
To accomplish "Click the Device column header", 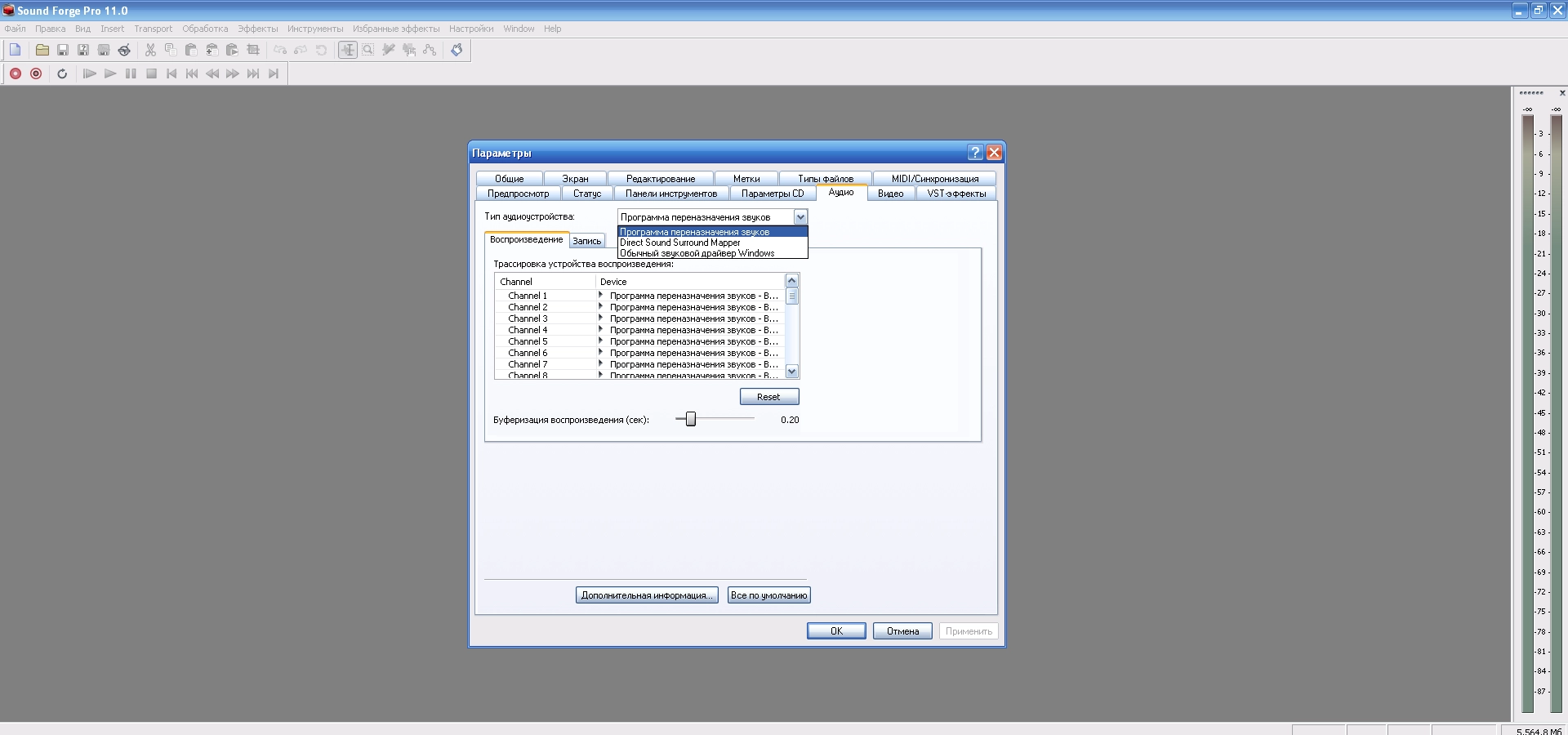I will coord(689,282).
